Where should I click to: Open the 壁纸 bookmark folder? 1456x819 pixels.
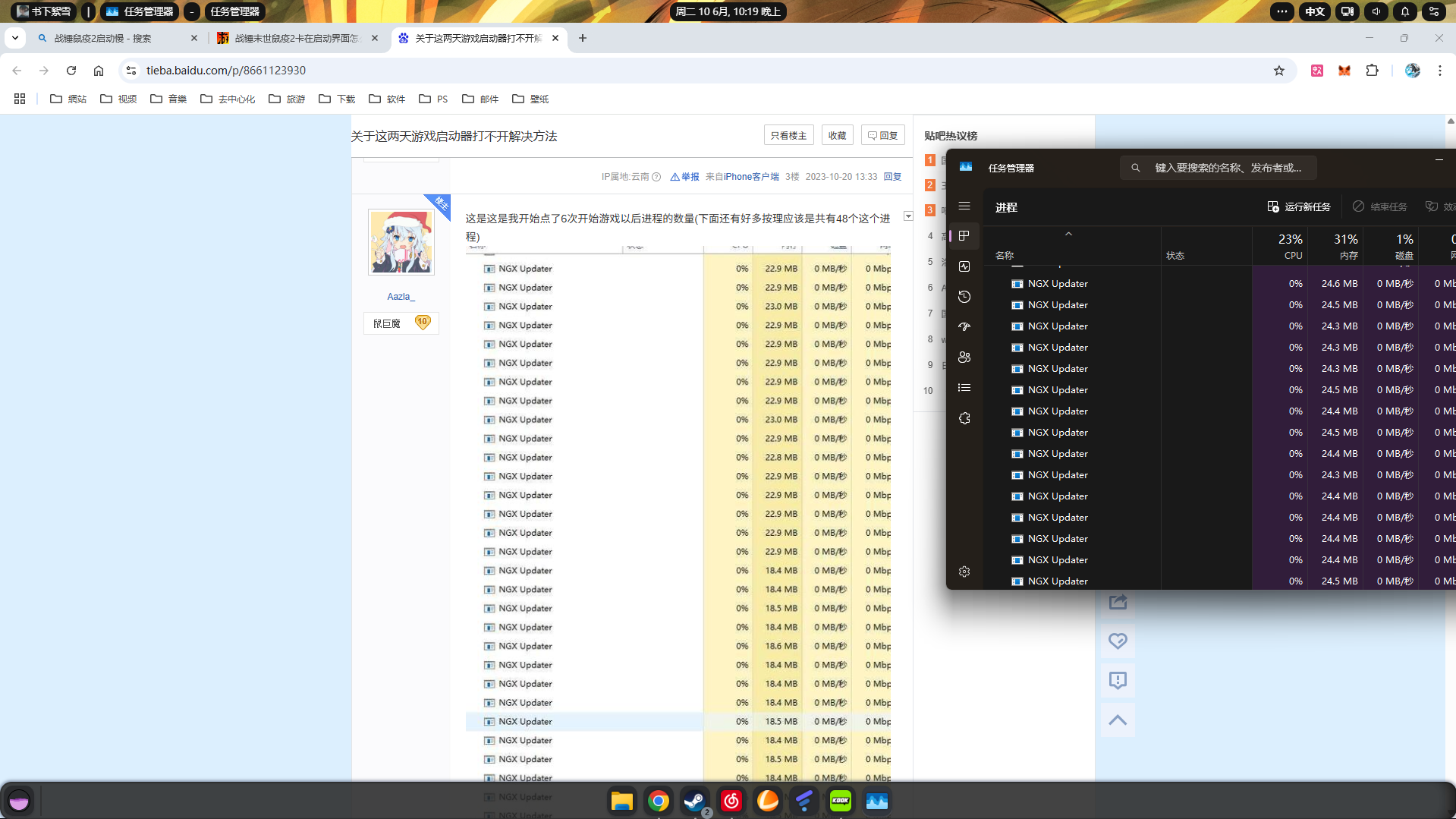pos(530,99)
